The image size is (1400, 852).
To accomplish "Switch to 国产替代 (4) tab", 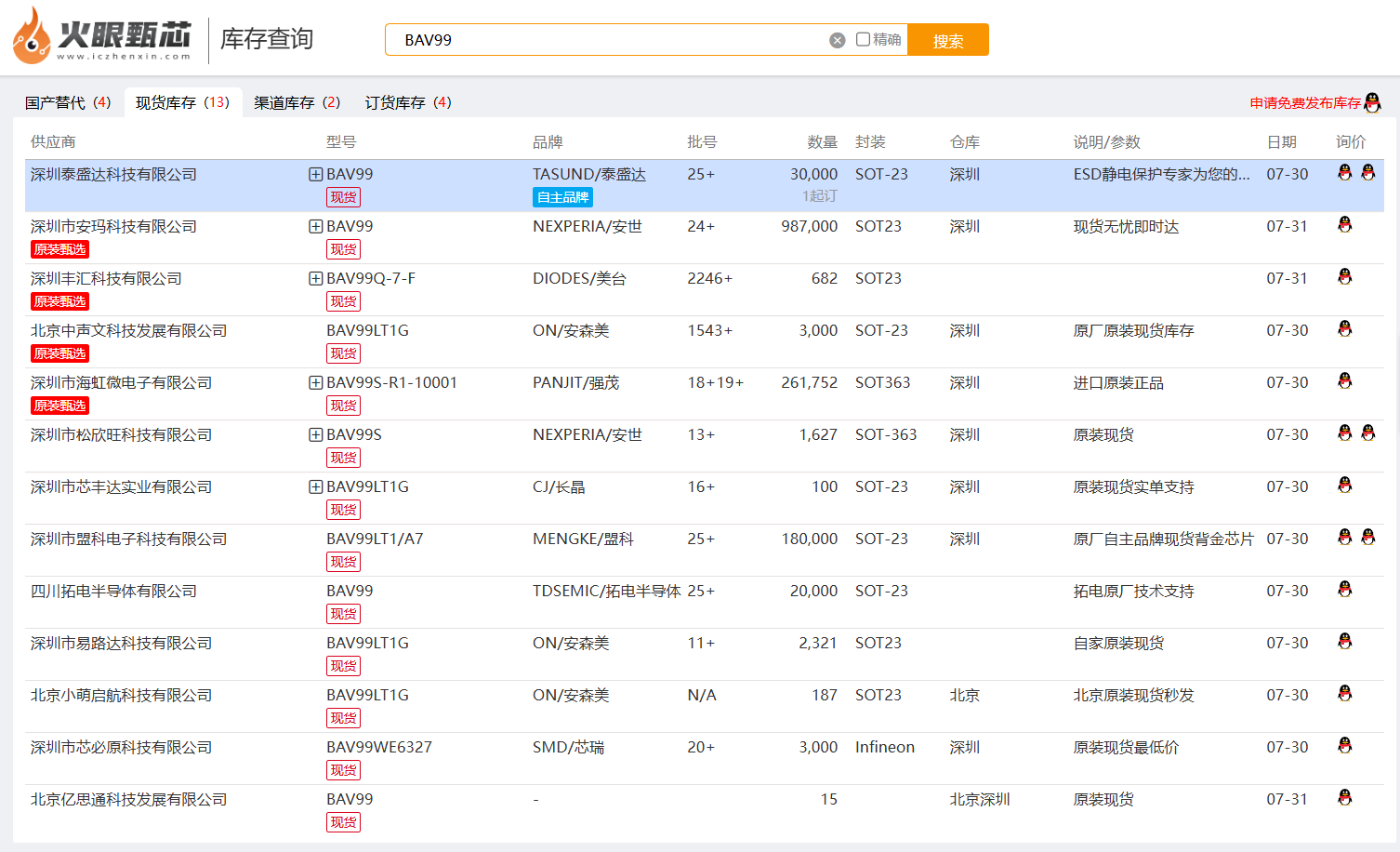I will 68,102.
